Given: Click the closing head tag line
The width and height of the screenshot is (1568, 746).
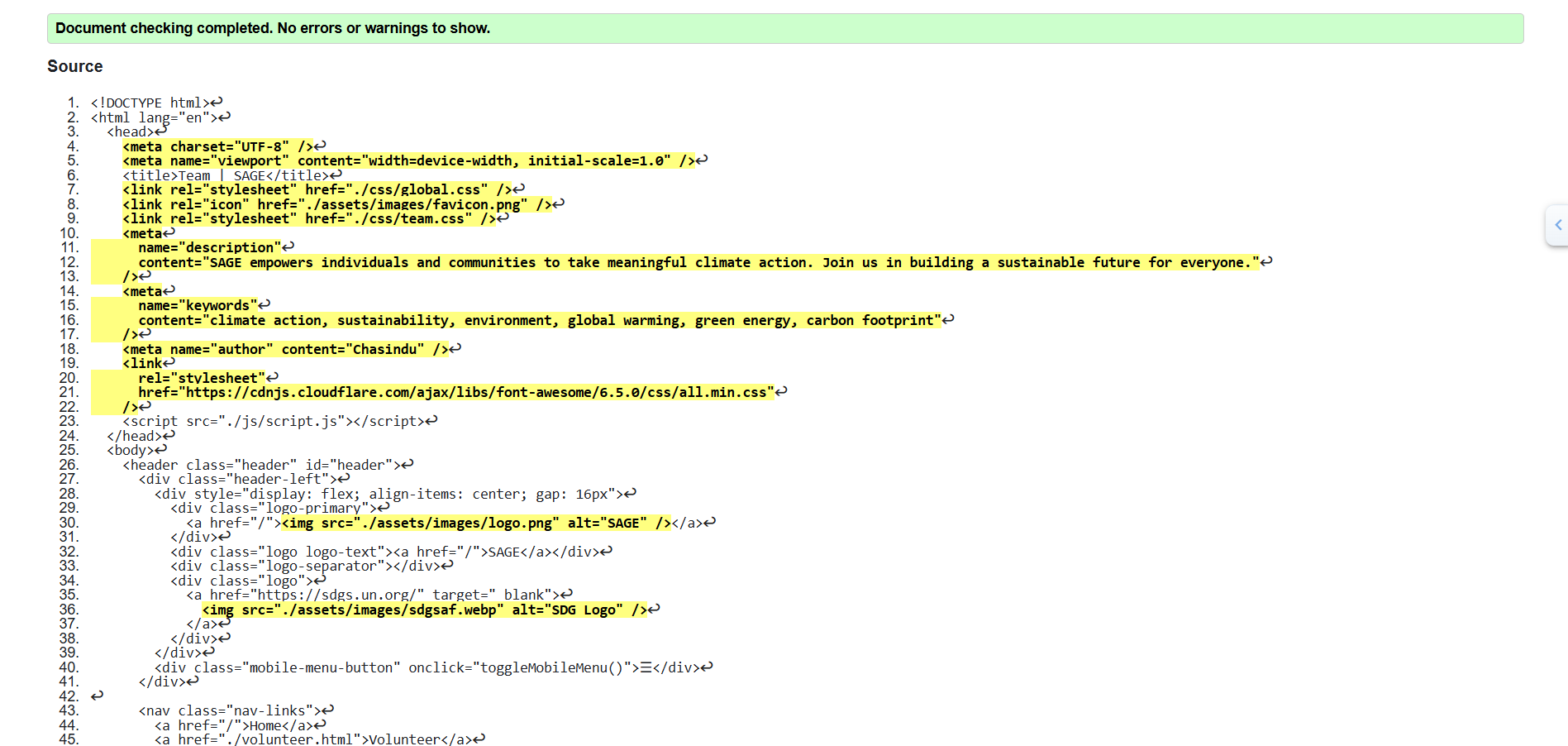Looking at the screenshot, I should coord(141,436).
